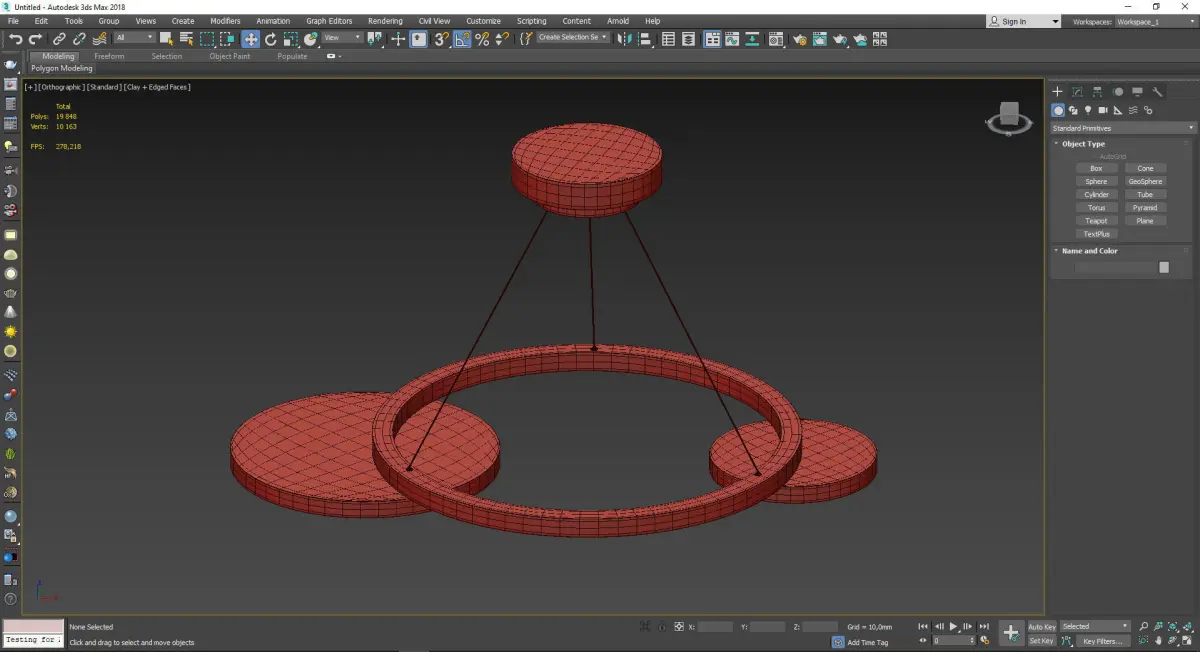
Task: Open the Standard Primitives dropdown
Action: pyautogui.click(x=1122, y=128)
